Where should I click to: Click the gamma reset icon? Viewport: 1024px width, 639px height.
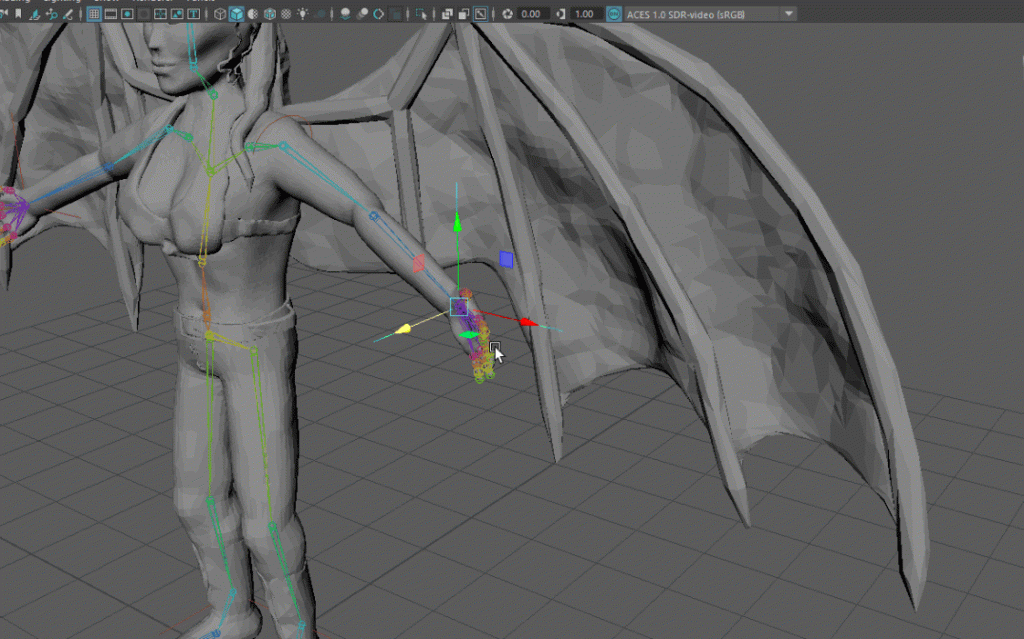pos(561,14)
